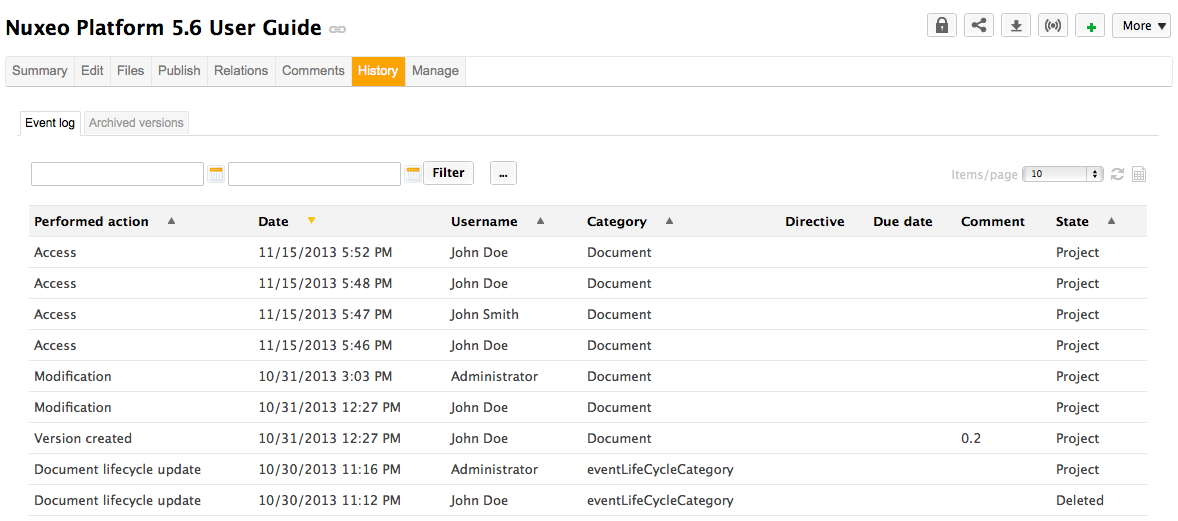Open the start date calendar picker
The height and width of the screenshot is (521, 1178).
[x=216, y=174]
